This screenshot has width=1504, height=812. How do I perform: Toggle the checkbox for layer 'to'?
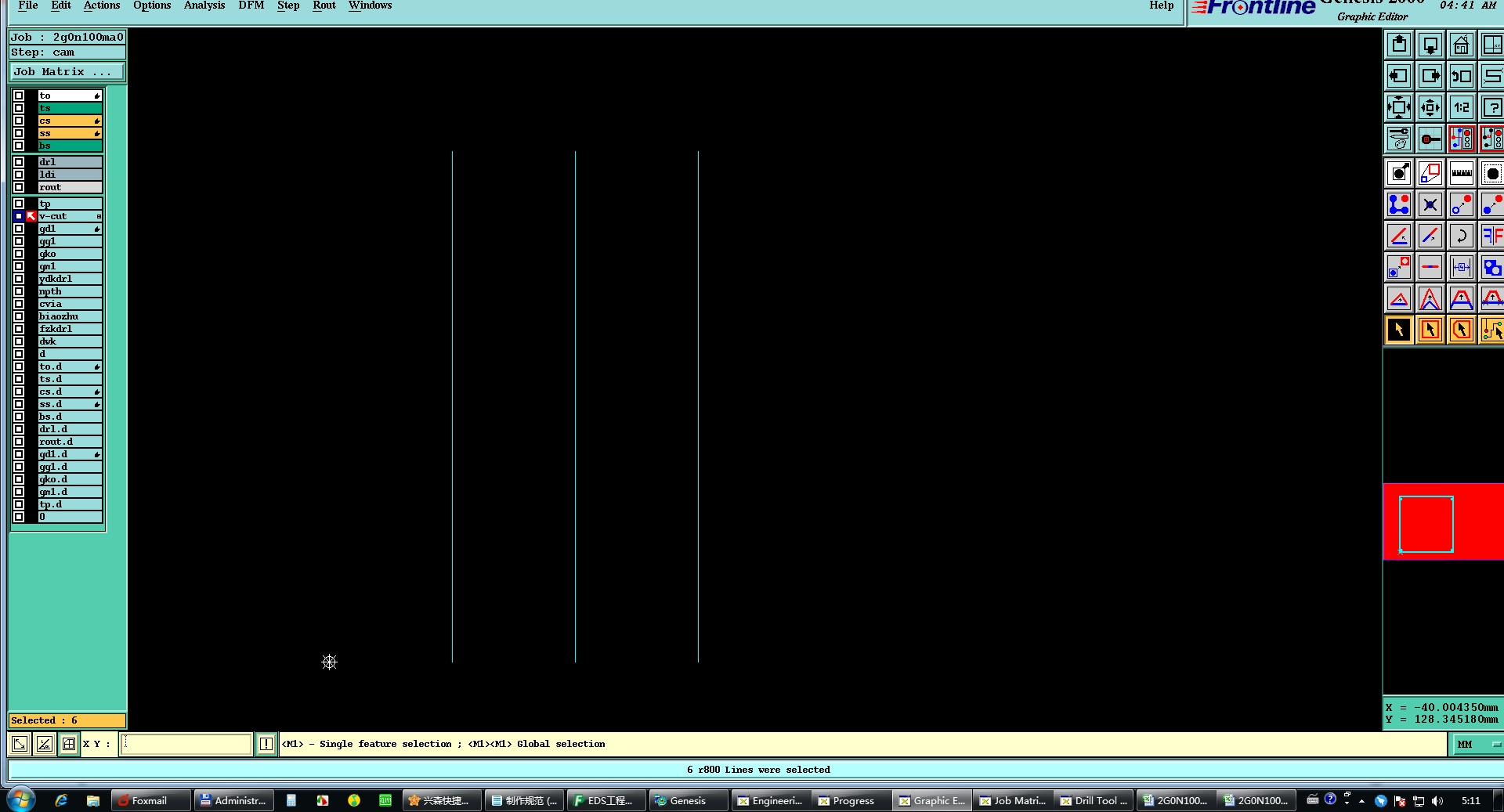coord(19,96)
